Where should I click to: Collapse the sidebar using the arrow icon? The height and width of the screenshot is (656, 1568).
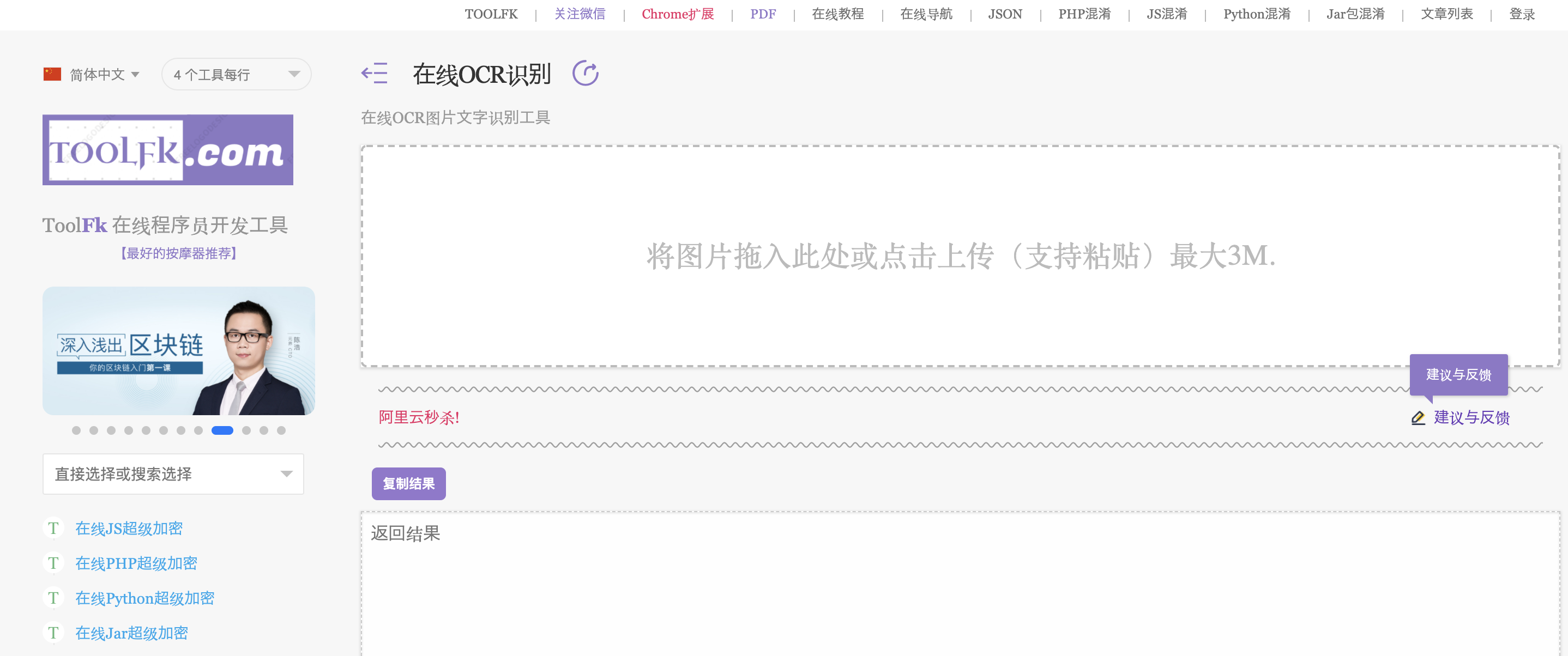tap(375, 74)
